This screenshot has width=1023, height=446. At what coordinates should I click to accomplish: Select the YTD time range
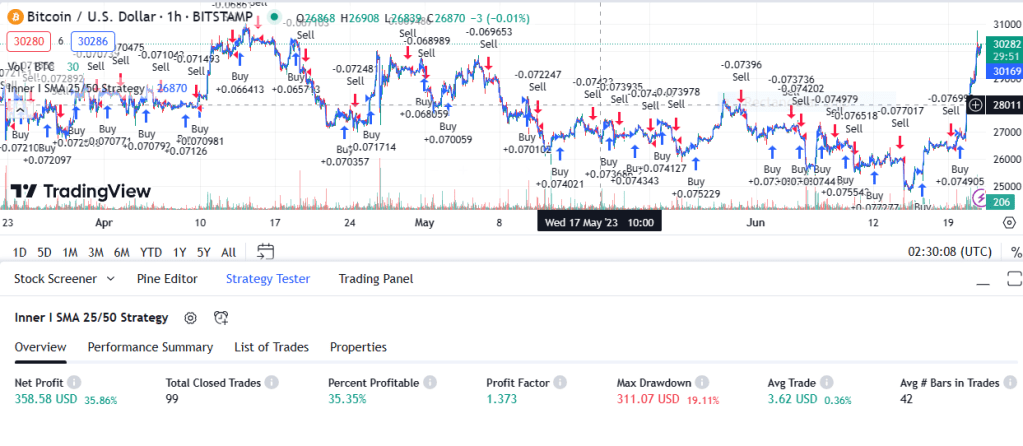click(151, 252)
